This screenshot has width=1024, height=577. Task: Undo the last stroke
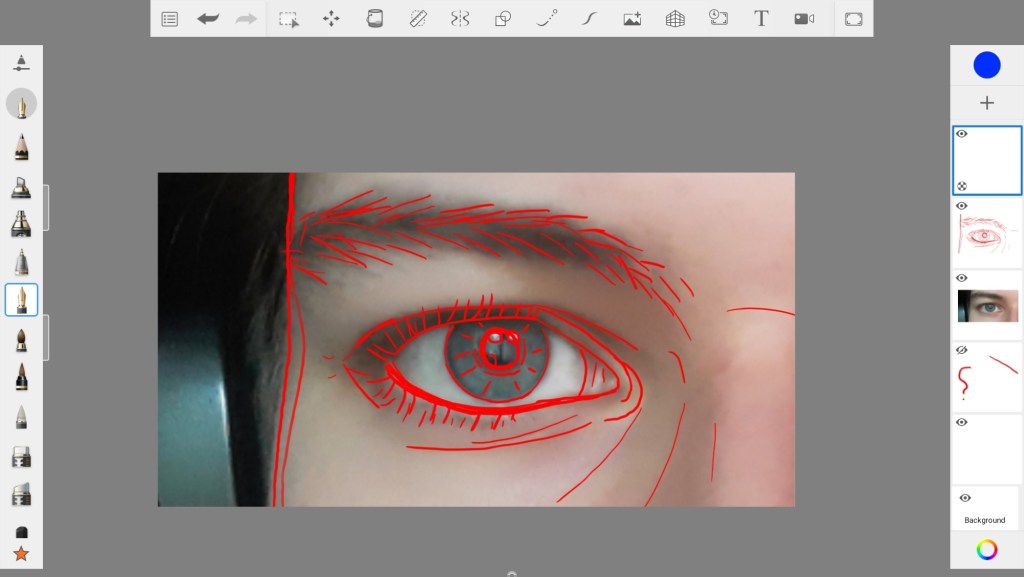208,19
